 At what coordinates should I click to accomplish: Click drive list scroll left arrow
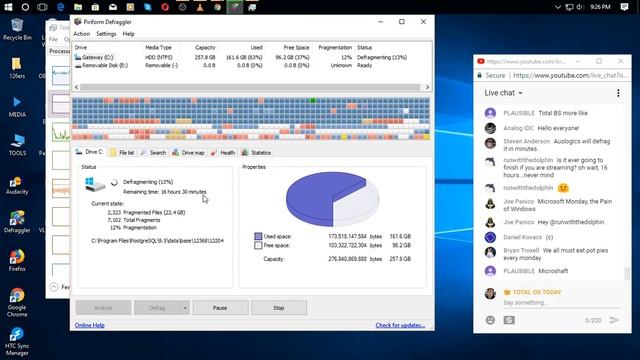point(76,87)
